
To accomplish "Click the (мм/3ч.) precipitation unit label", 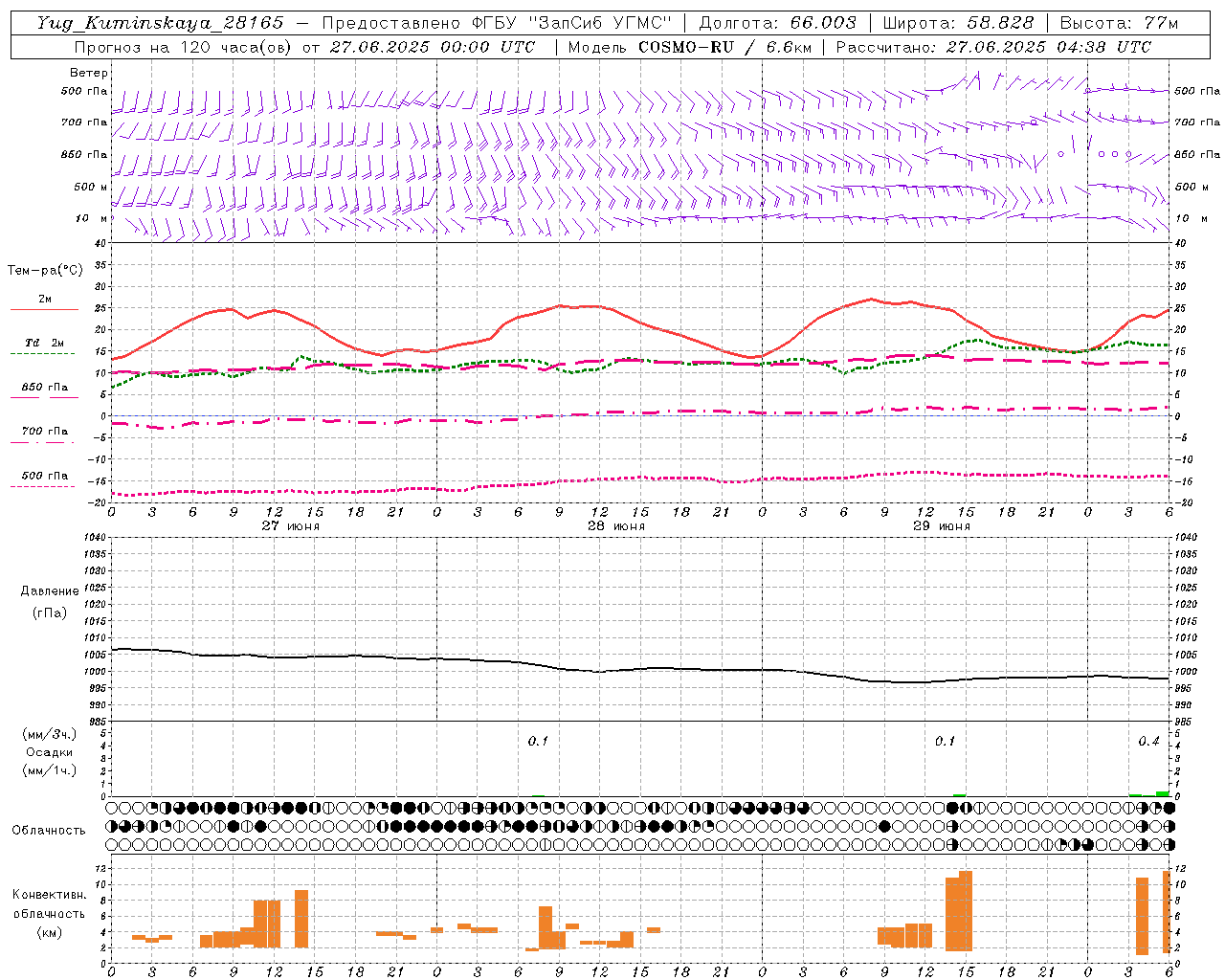I will [x=50, y=734].
